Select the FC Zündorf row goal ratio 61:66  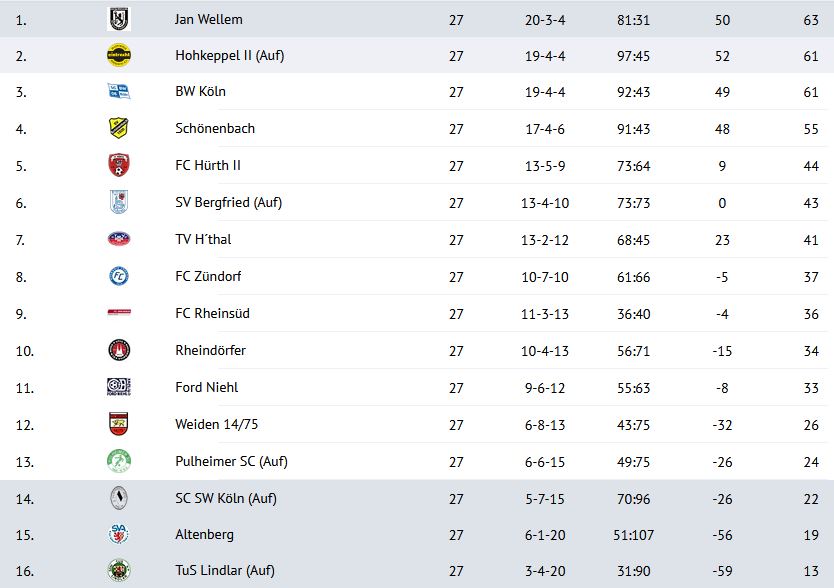pos(633,277)
